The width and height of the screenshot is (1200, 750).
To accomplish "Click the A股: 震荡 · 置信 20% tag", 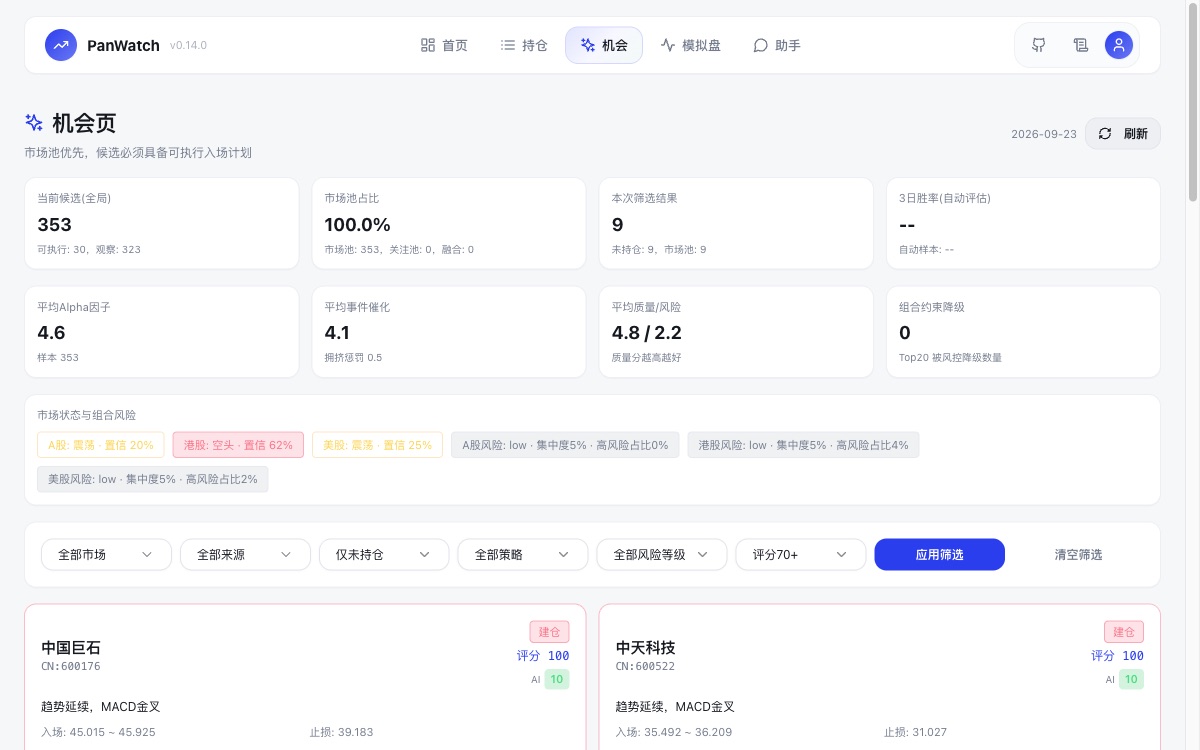I will (100, 445).
